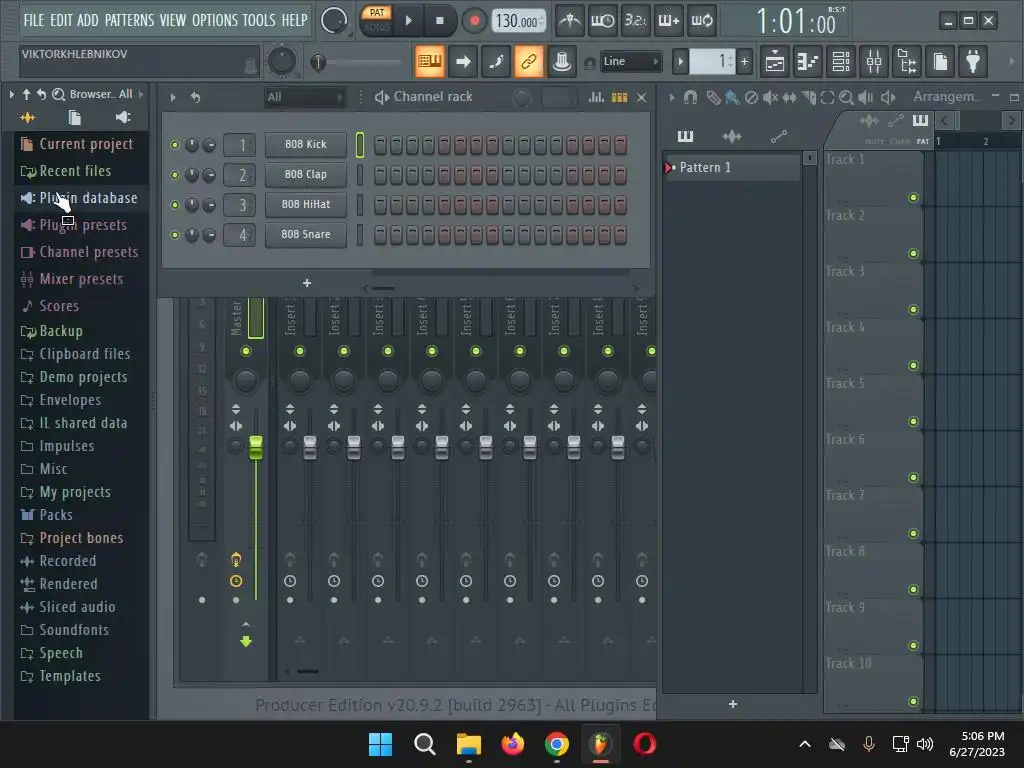Select Pattern 1 in the picker
The image size is (1024, 768).
click(x=733, y=168)
